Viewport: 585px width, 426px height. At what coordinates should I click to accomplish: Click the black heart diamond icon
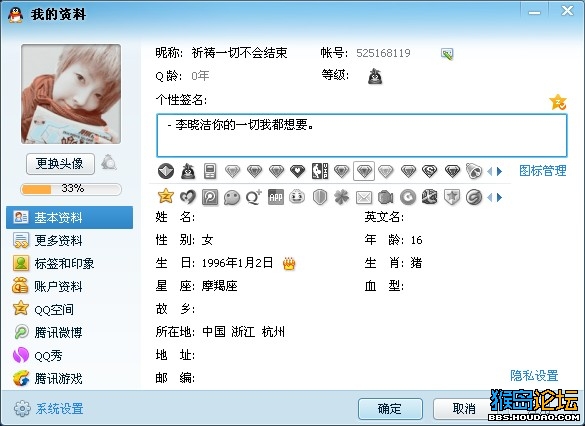point(298,171)
